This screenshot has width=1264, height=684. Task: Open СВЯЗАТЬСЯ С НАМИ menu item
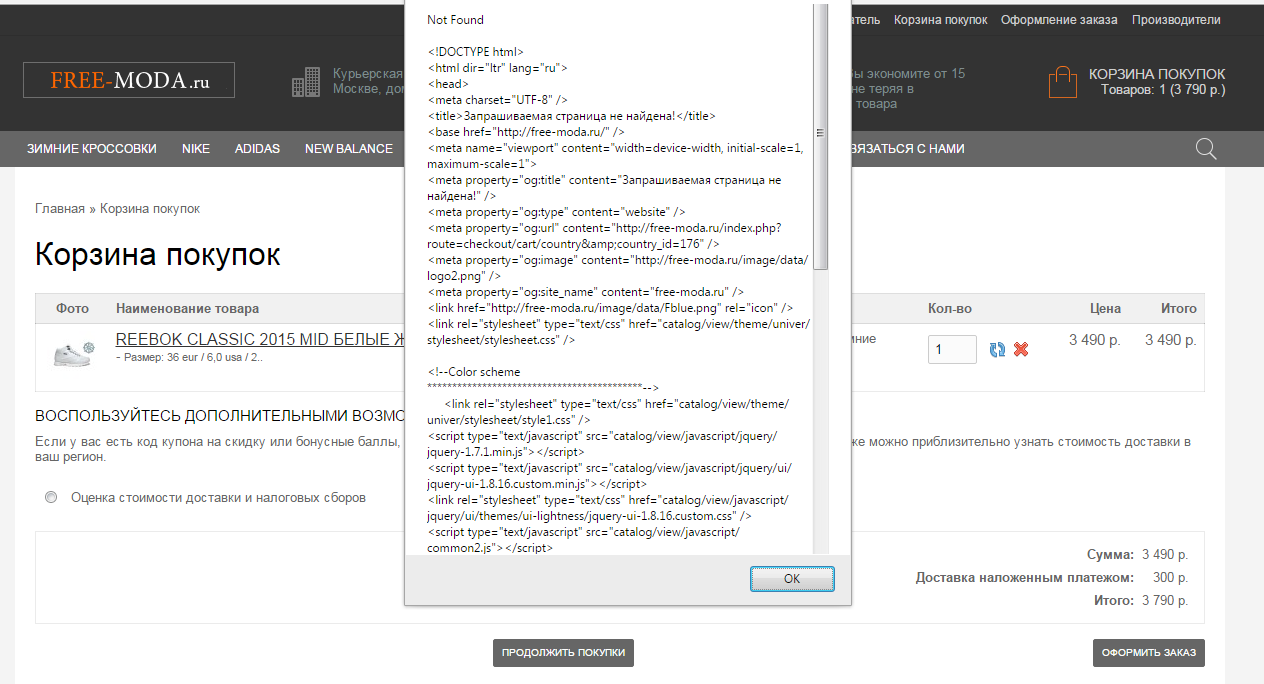click(907, 149)
